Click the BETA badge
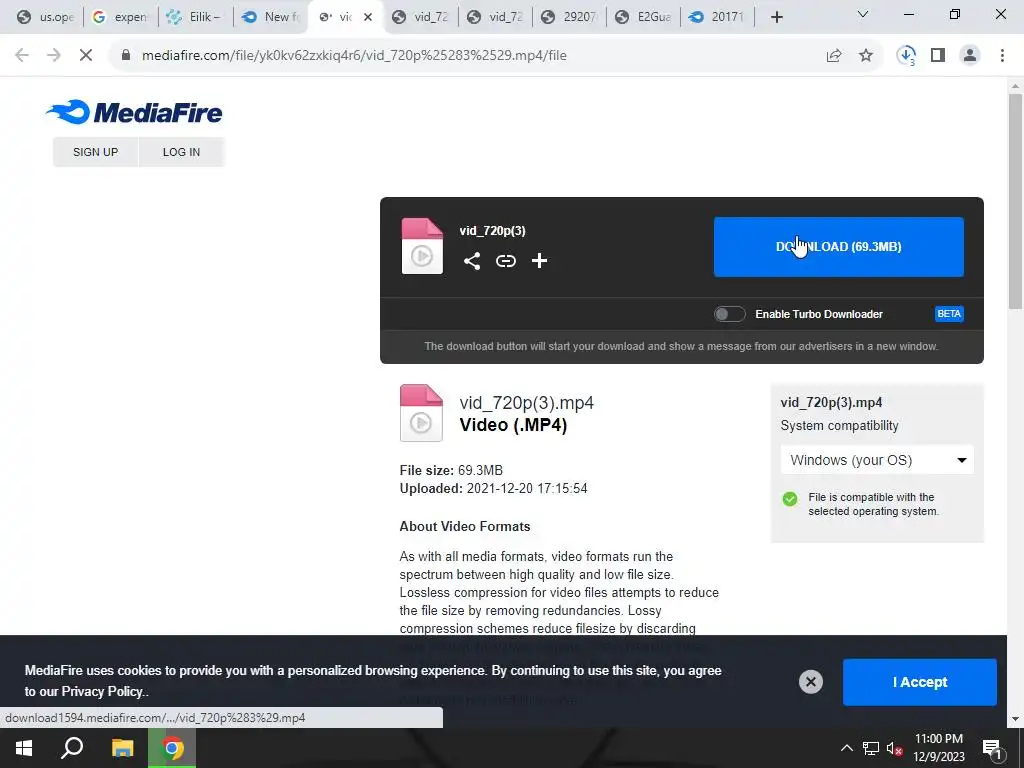Viewport: 1024px width, 768px height. point(949,314)
